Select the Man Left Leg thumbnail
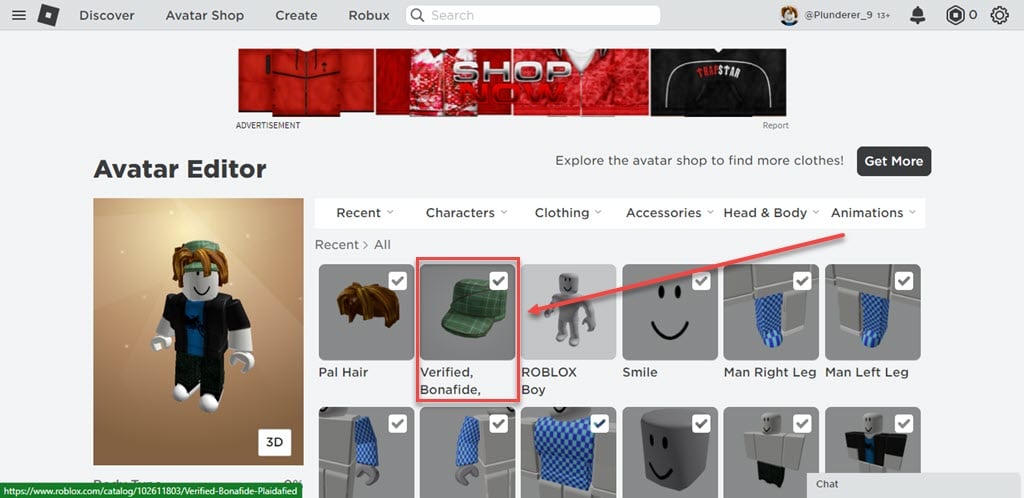This screenshot has width=1024, height=498. click(x=873, y=312)
